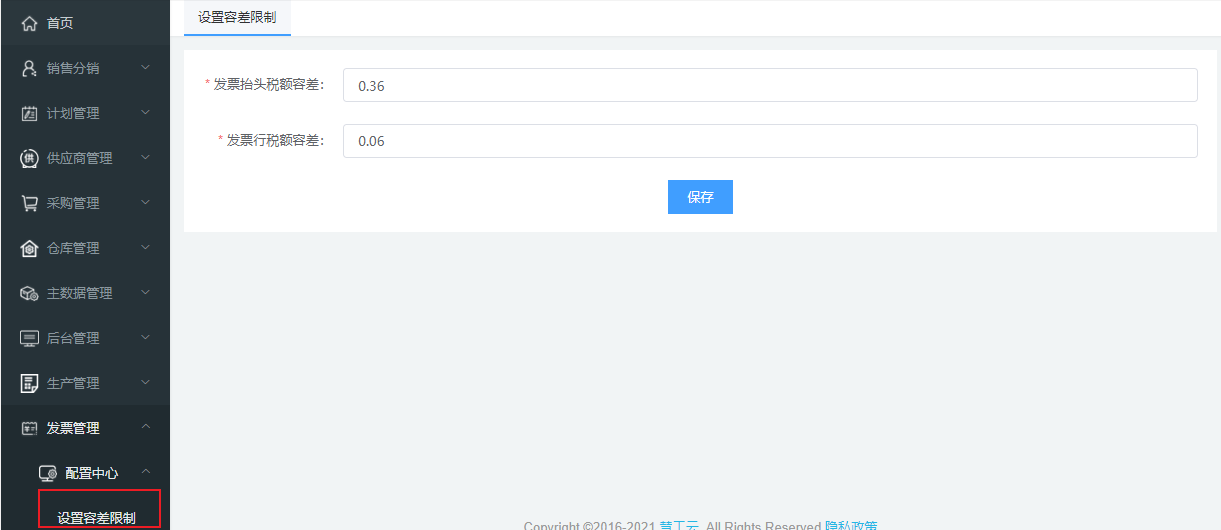
Task: Collapse the 发票管理 section chevron
Action: 145,428
